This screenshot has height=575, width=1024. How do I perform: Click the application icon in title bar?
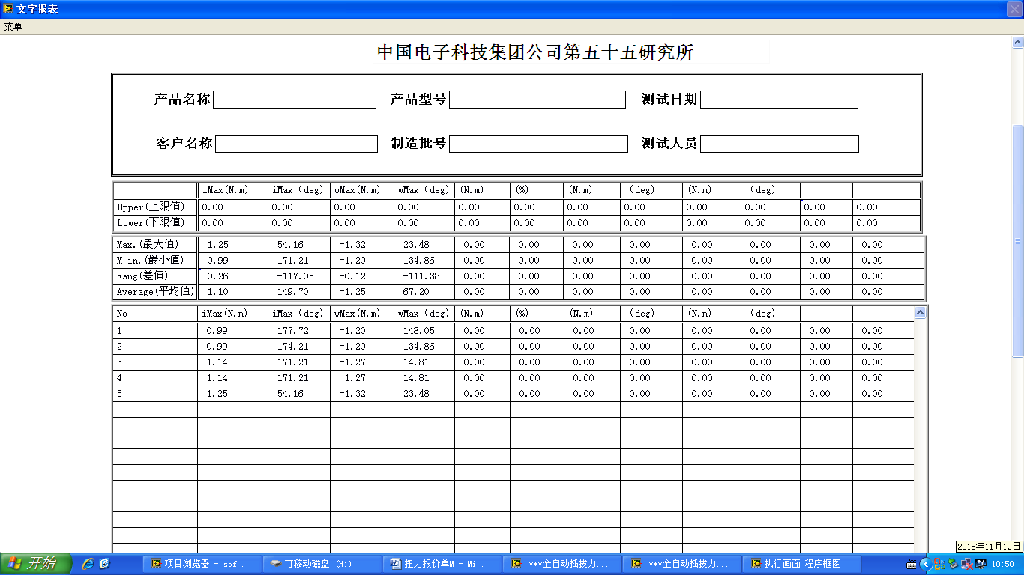pos(8,8)
